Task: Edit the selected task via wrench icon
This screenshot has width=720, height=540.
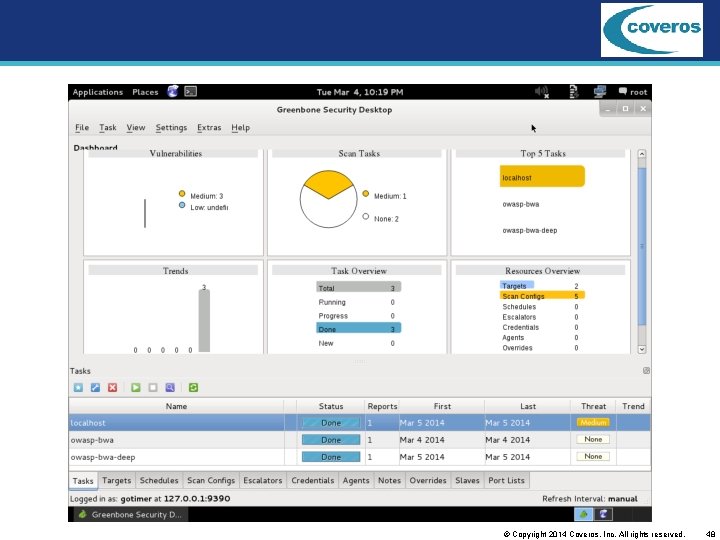Action: pos(96,388)
